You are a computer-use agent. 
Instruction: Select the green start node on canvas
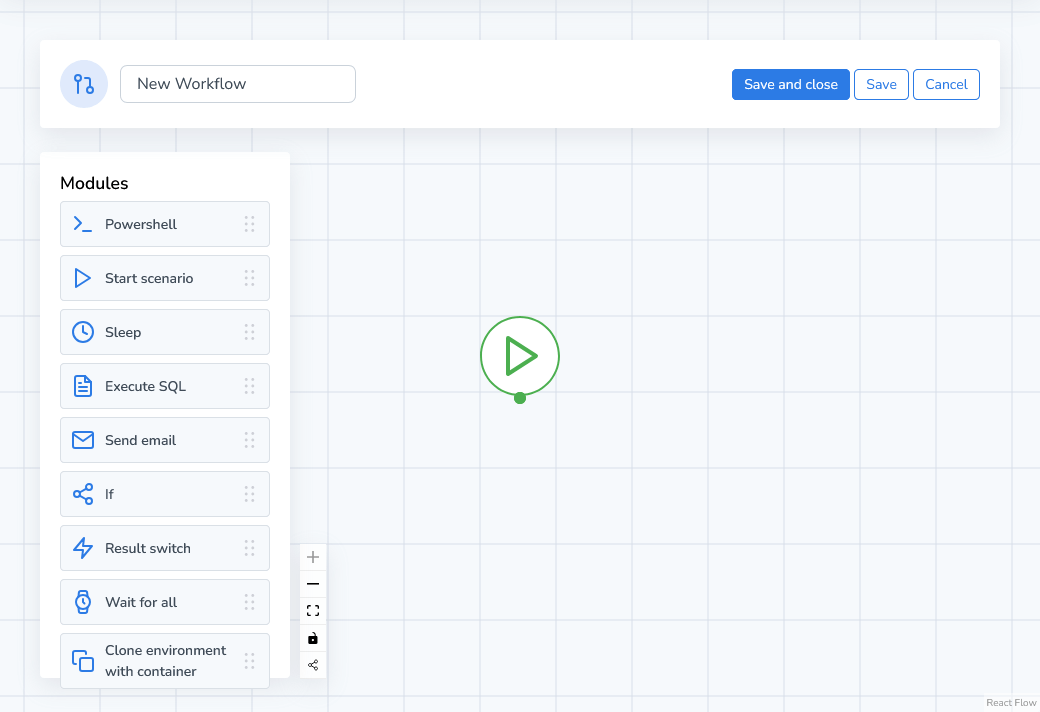520,356
